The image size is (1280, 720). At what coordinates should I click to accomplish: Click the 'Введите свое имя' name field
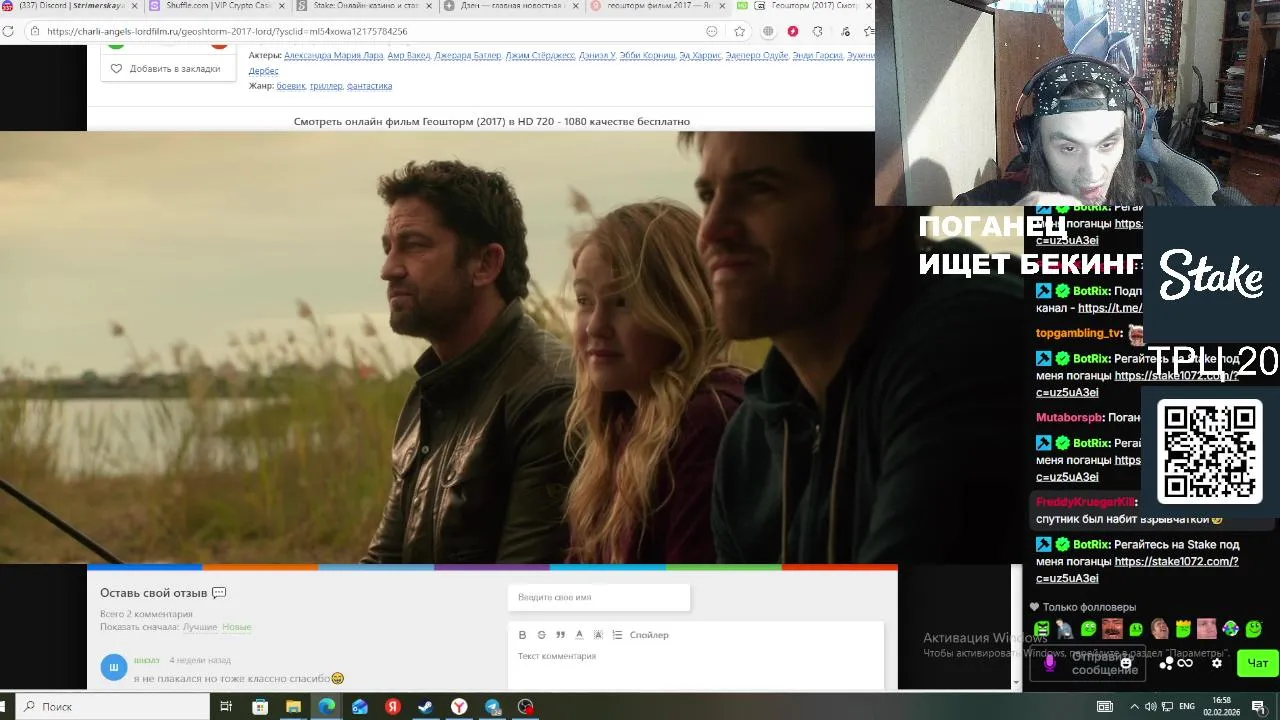[x=599, y=597]
